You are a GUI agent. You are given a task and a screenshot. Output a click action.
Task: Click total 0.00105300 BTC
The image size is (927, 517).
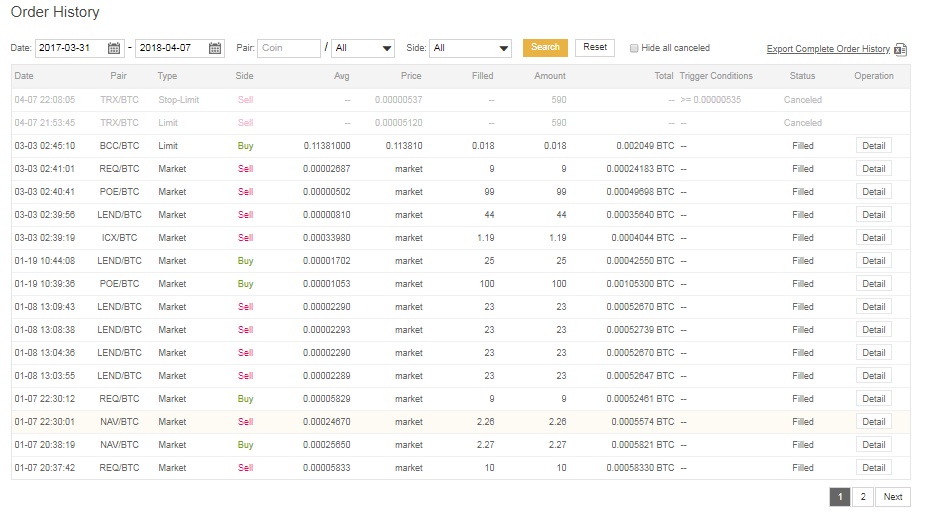pos(640,284)
